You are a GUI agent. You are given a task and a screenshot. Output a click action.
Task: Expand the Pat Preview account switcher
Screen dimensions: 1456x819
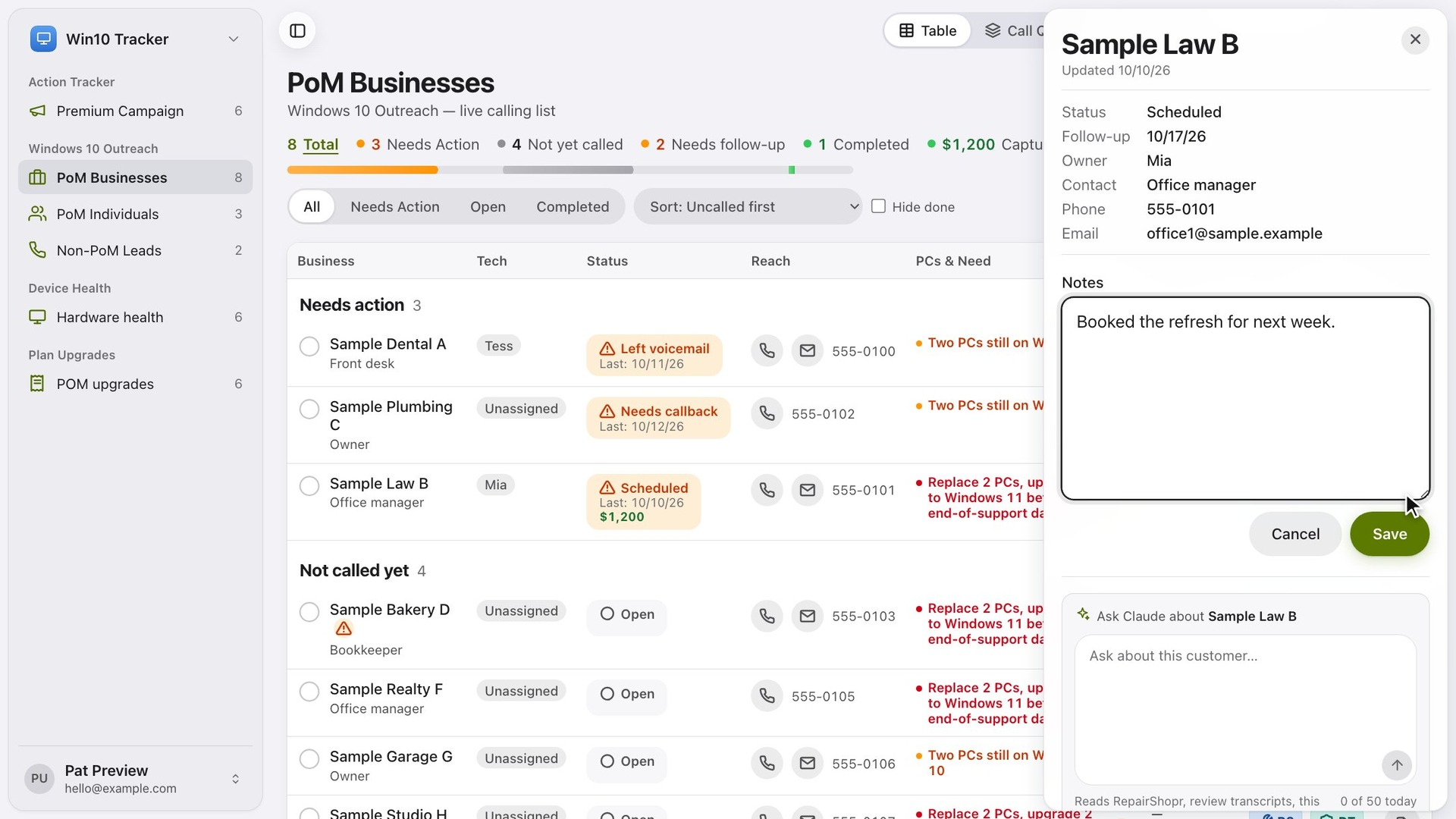[235, 779]
